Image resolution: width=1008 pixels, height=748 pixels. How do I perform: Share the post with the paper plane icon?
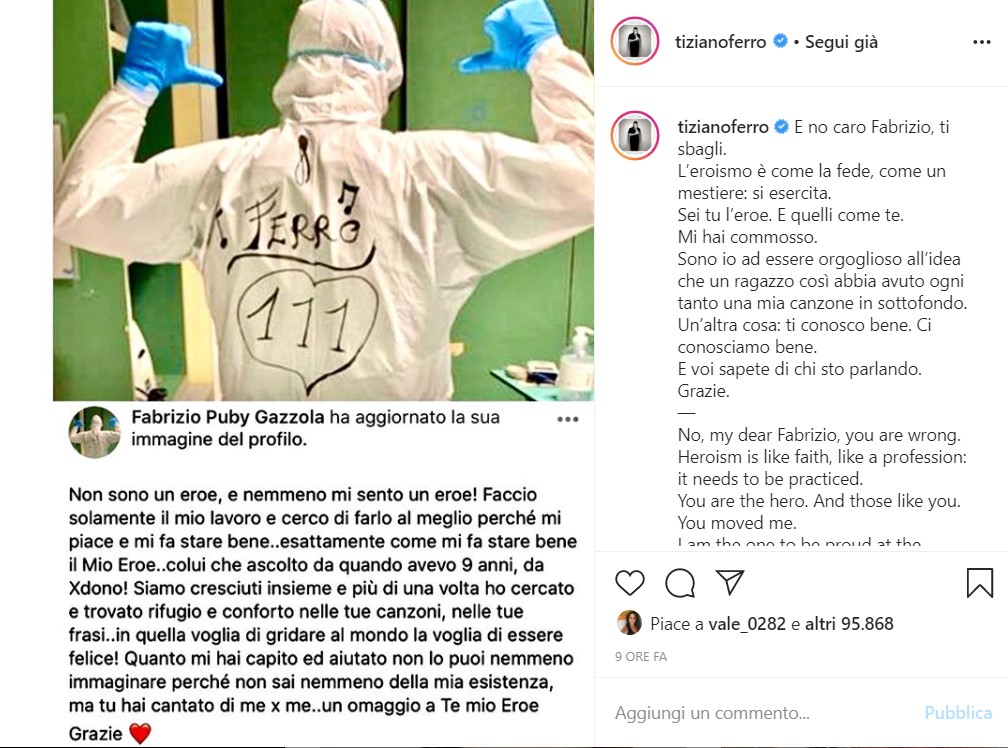pos(730,582)
